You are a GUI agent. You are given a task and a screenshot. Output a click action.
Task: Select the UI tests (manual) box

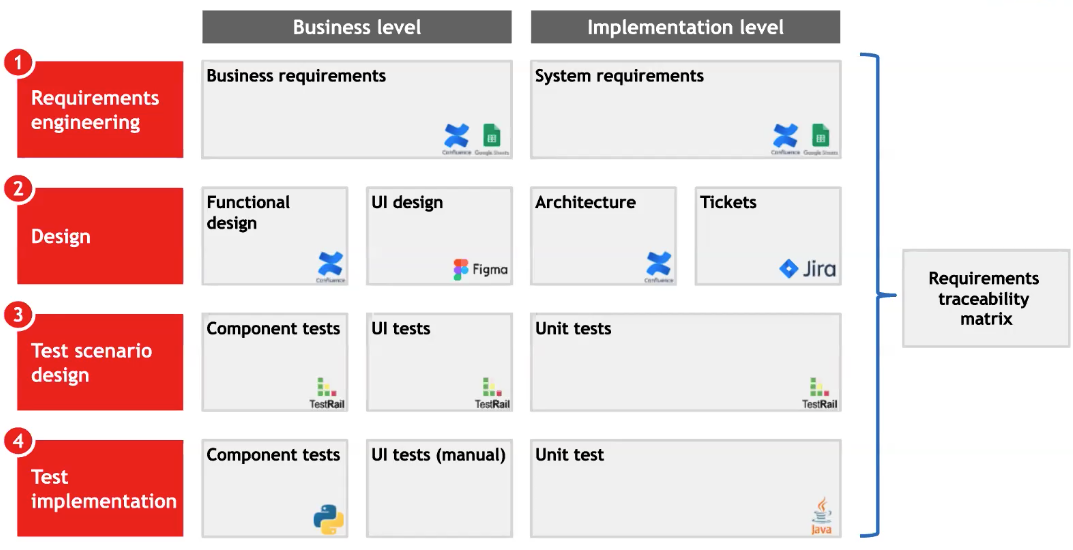(439, 488)
